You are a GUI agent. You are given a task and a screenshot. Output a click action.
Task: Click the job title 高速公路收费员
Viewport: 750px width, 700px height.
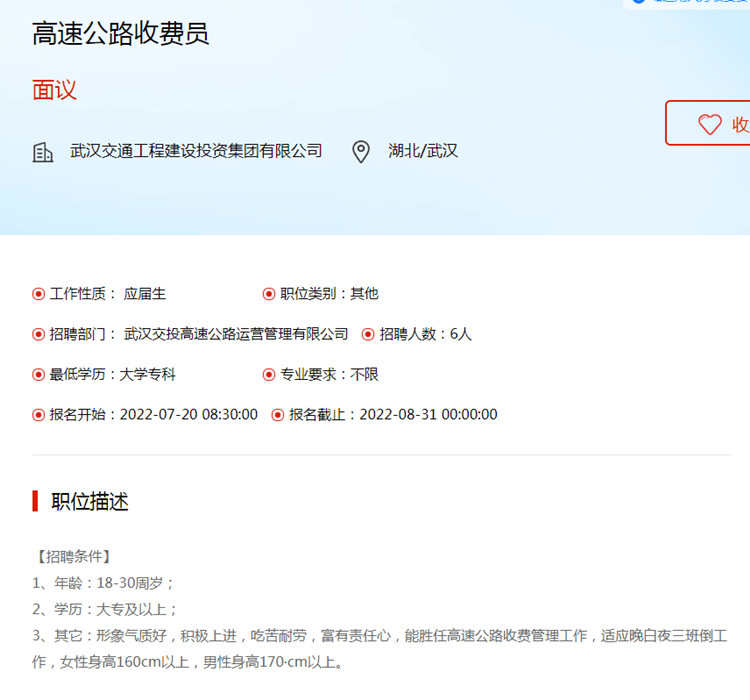120,34
